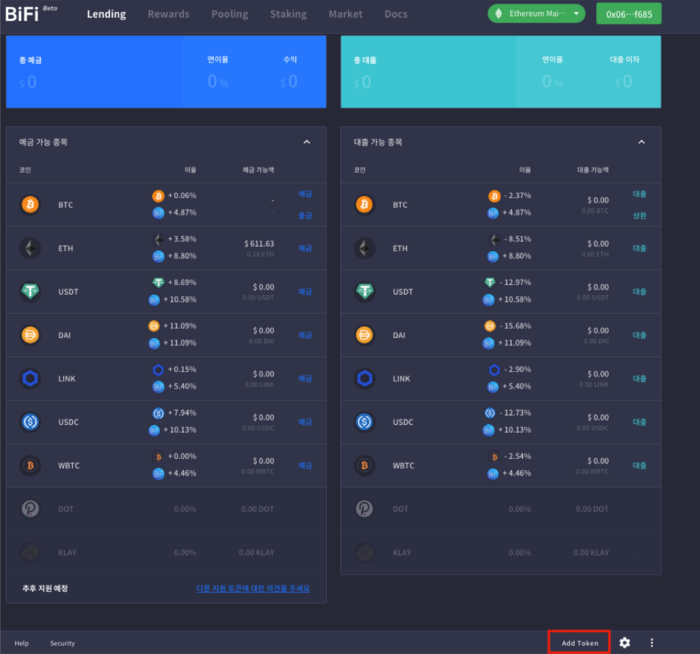The height and width of the screenshot is (654, 700).
Task: Open the Help link in footer
Action: (x=21, y=643)
